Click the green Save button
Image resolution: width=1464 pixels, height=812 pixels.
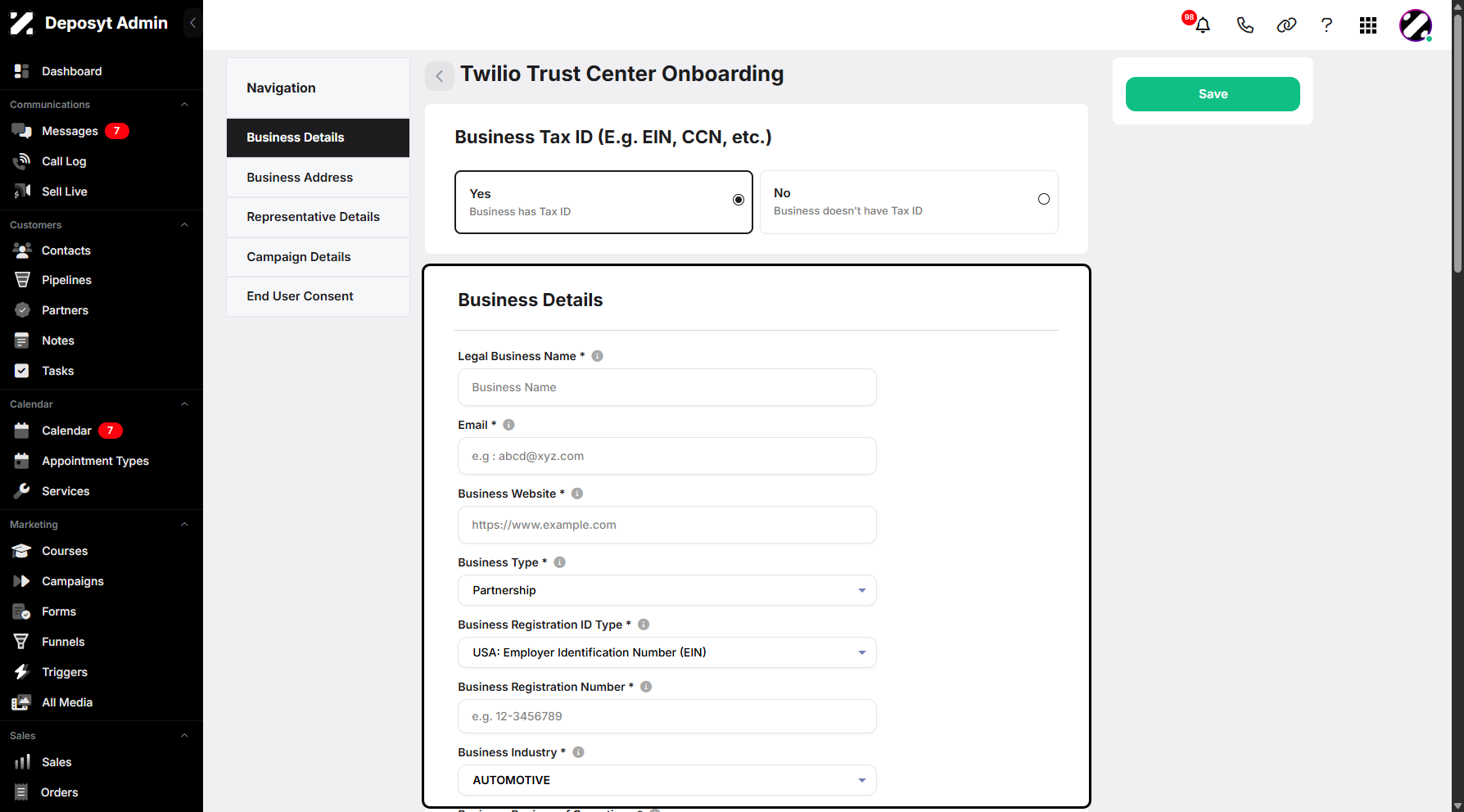1213,94
